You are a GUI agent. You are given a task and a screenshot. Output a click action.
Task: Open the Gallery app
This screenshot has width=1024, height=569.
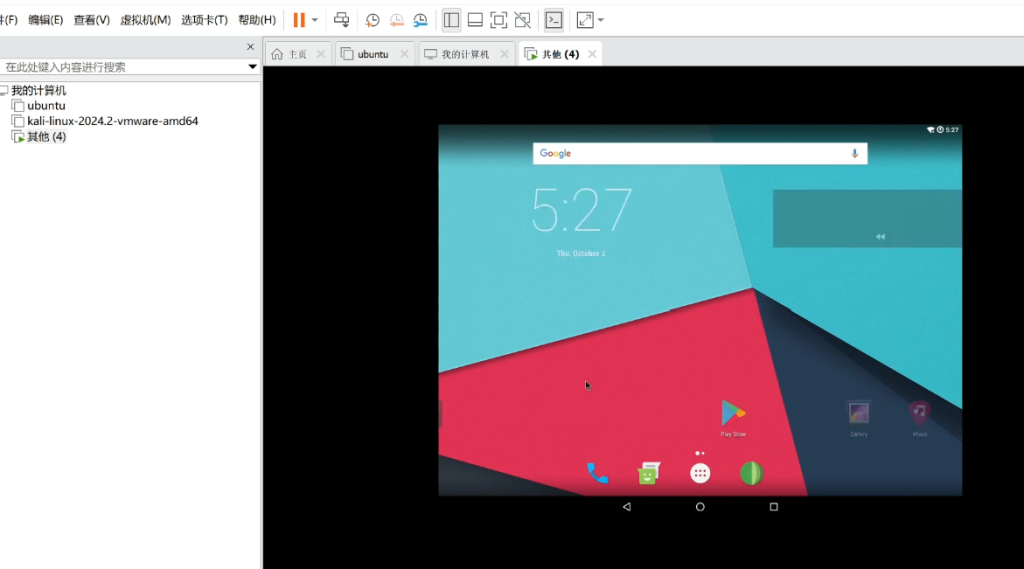tap(858, 413)
